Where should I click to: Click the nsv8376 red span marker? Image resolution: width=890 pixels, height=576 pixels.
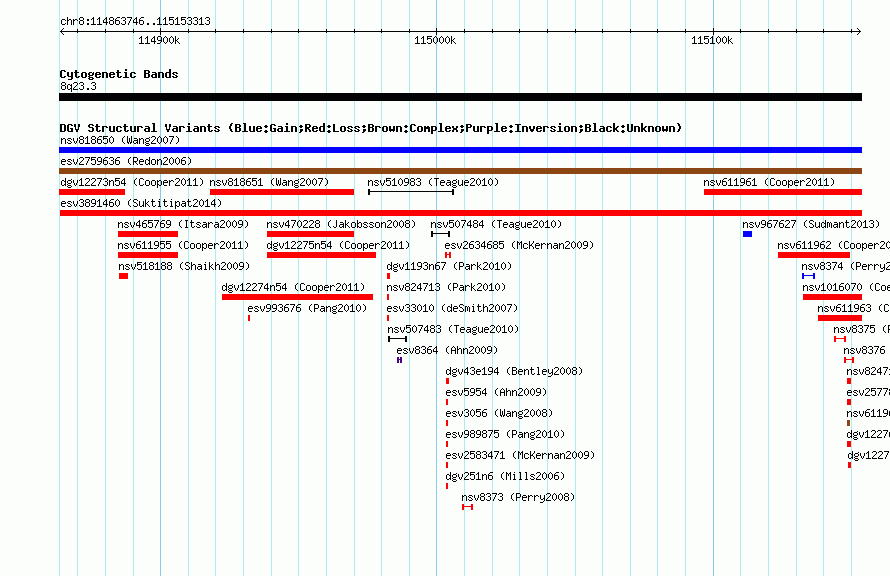[849, 360]
